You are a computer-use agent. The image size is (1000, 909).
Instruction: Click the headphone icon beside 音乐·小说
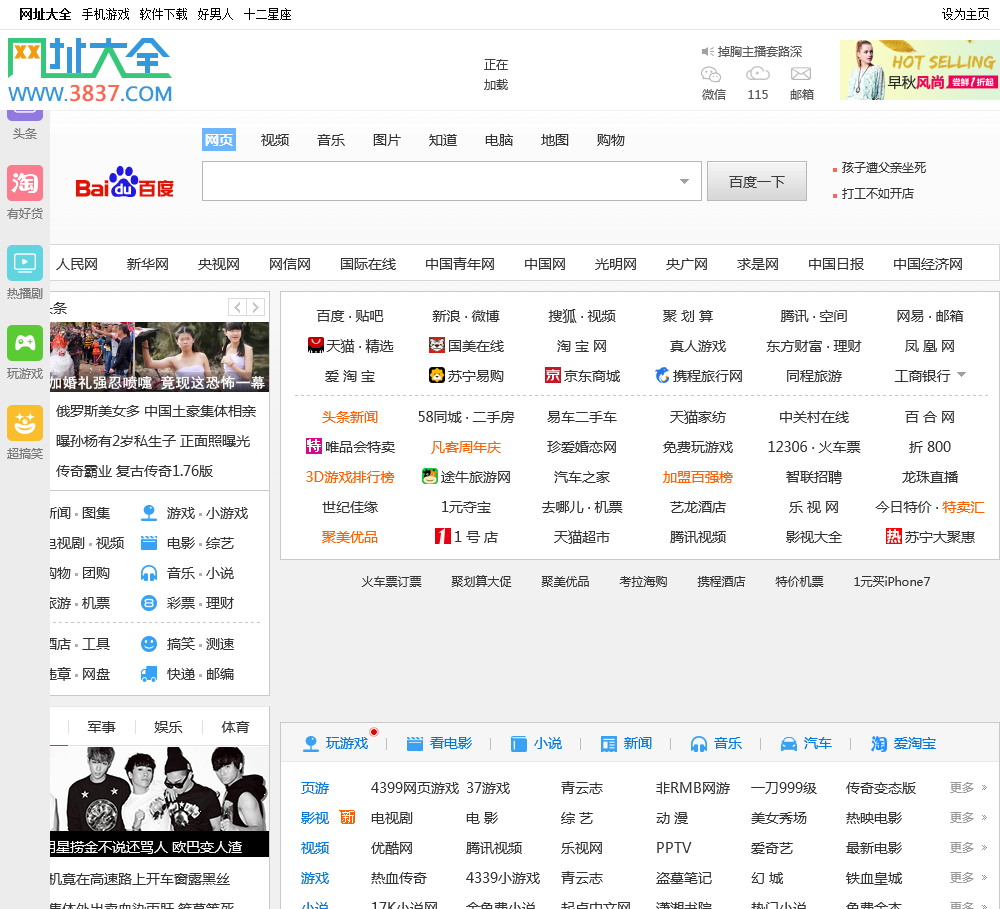(x=149, y=573)
